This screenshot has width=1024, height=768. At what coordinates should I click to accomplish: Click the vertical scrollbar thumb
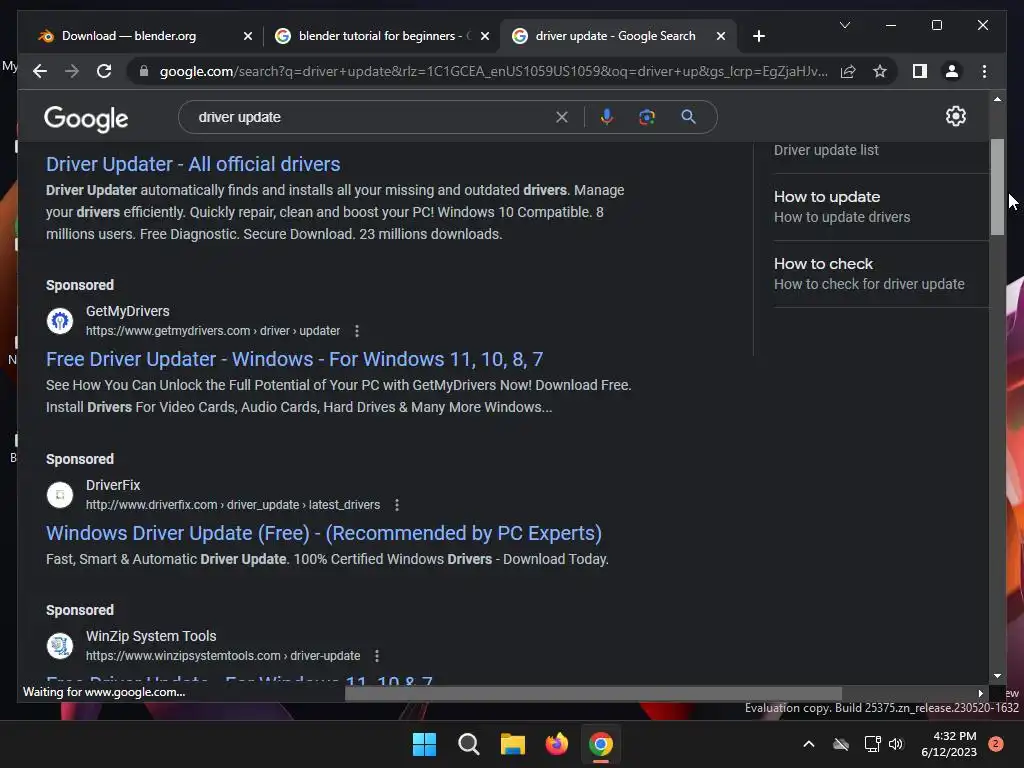point(997,187)
